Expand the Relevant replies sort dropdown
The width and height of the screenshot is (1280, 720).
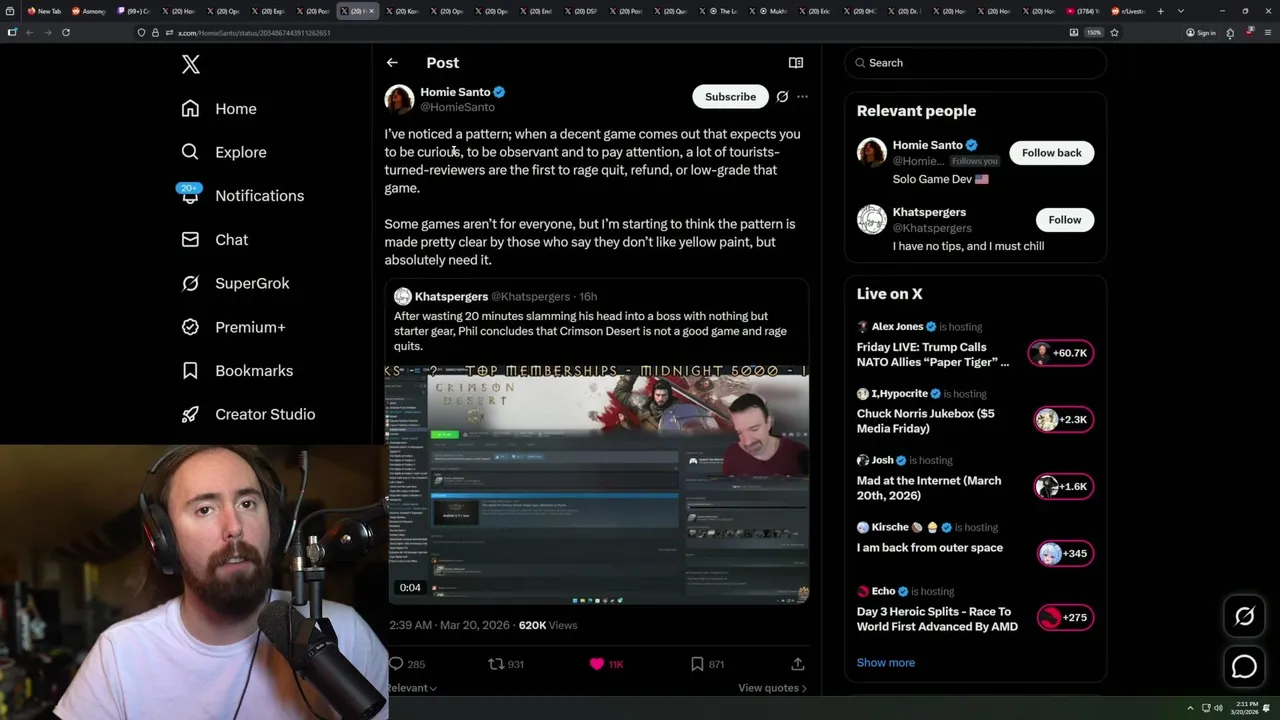(x=411, y=688)
